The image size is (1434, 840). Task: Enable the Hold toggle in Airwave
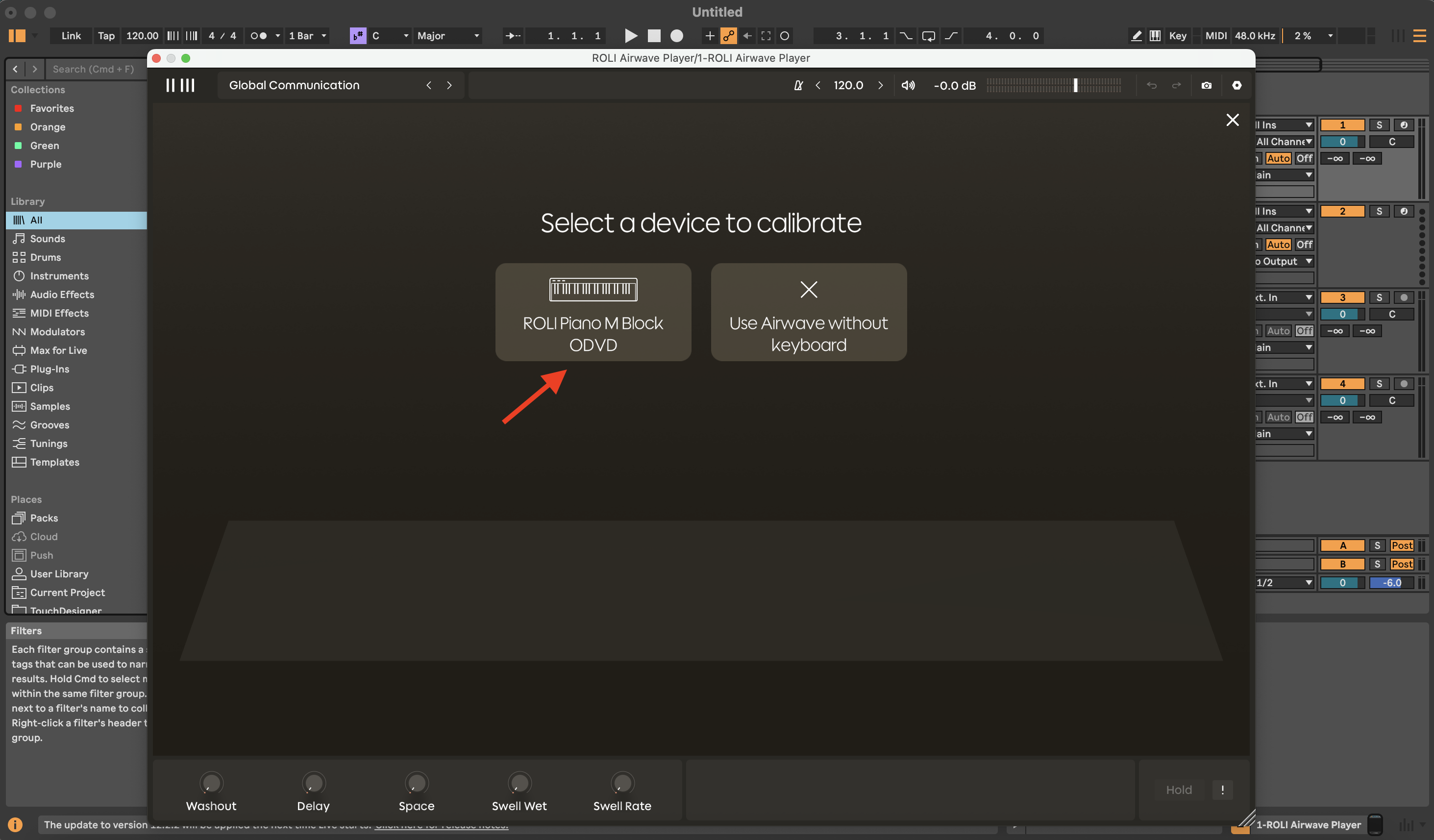1179,790
